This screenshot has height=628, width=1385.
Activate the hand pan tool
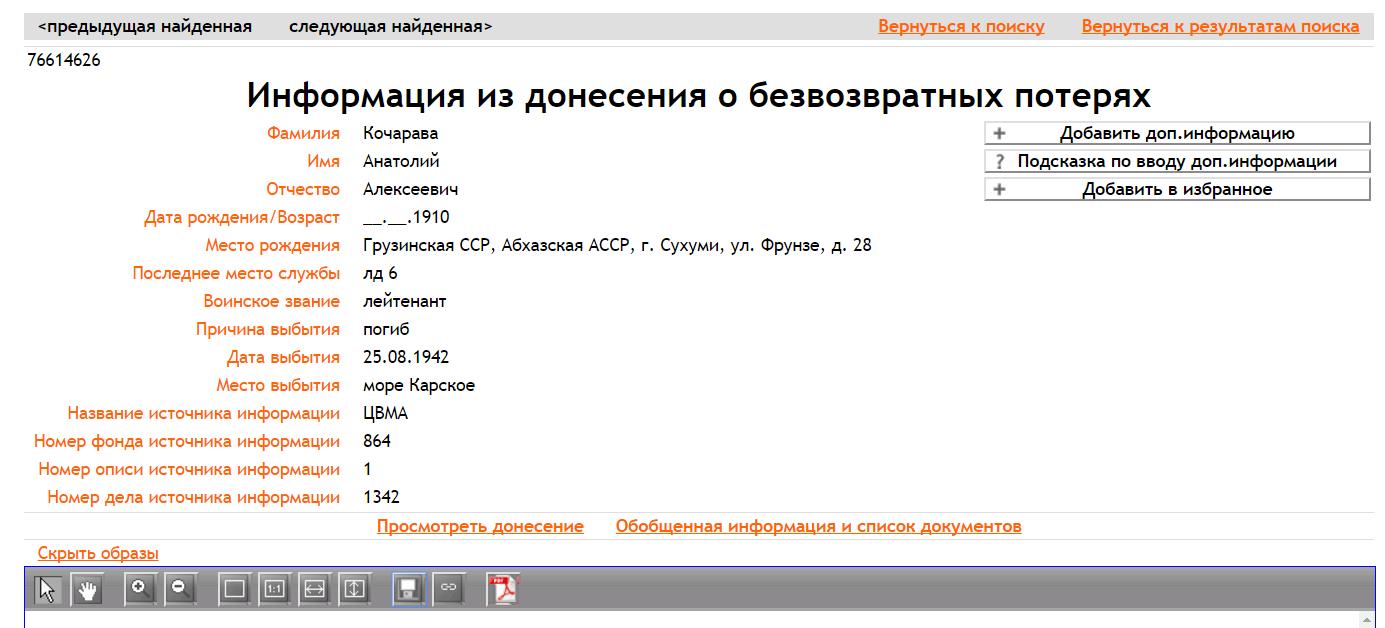click(x=88, y=590)
